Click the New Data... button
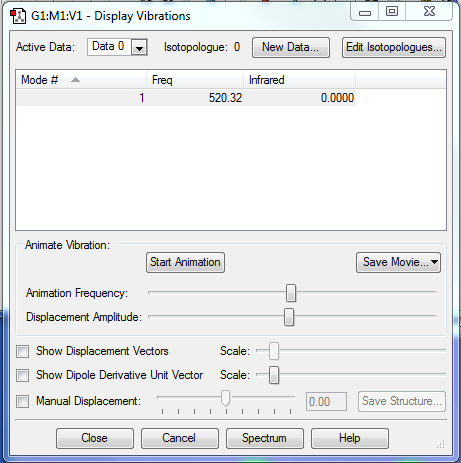This screenshot has width=461, height=463. [291, 47]
